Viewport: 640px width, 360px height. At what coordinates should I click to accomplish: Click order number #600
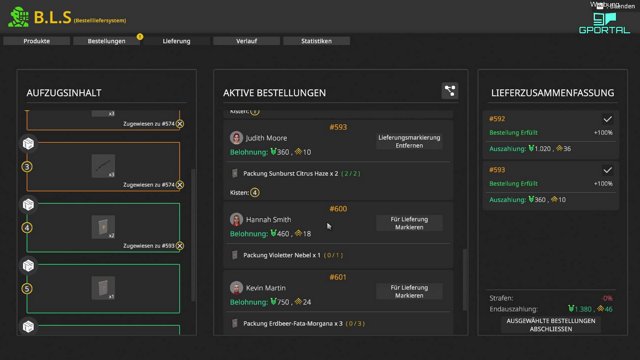click(338, 209)
